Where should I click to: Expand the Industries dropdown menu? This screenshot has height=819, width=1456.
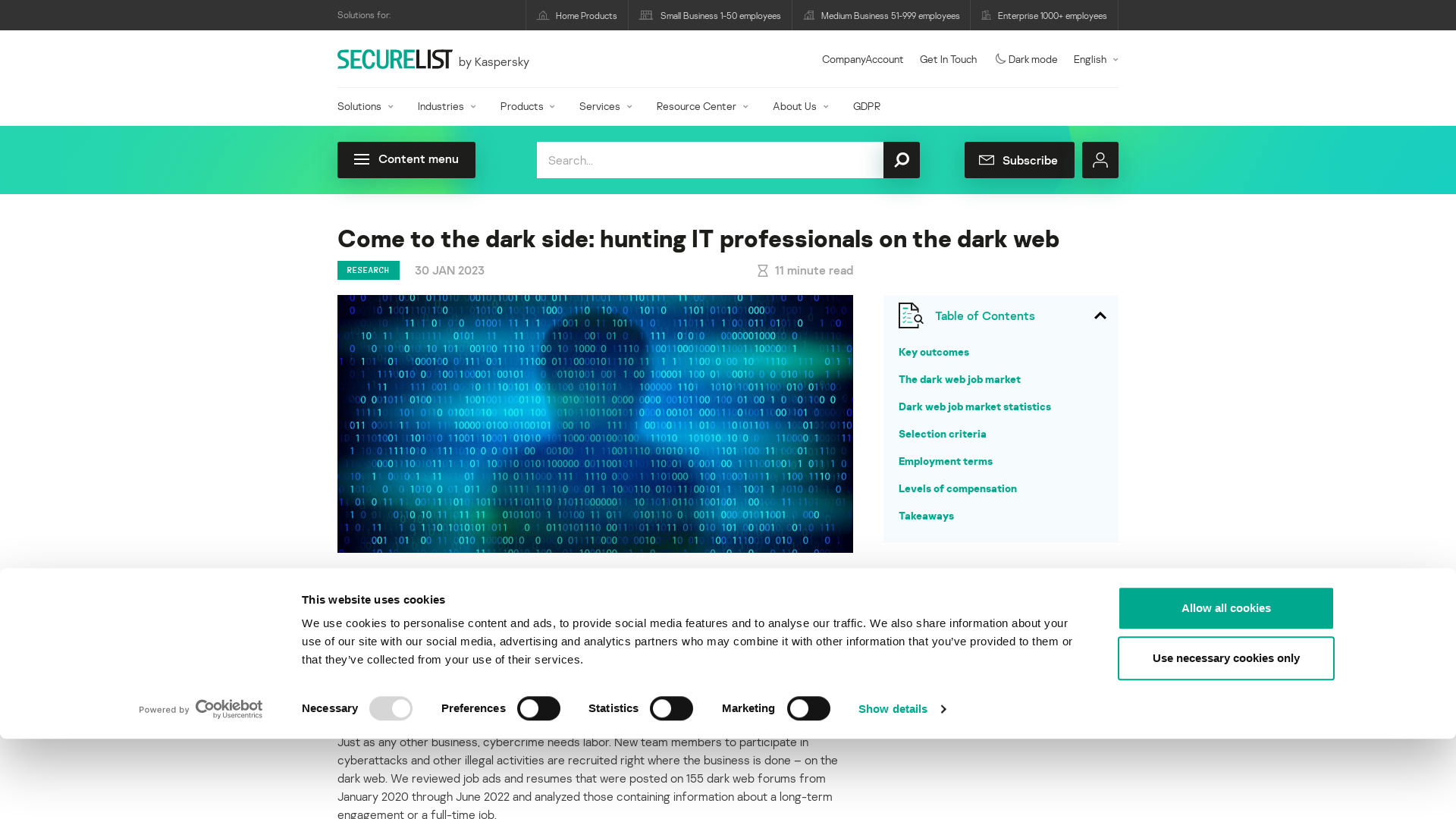tap(445, 105)
